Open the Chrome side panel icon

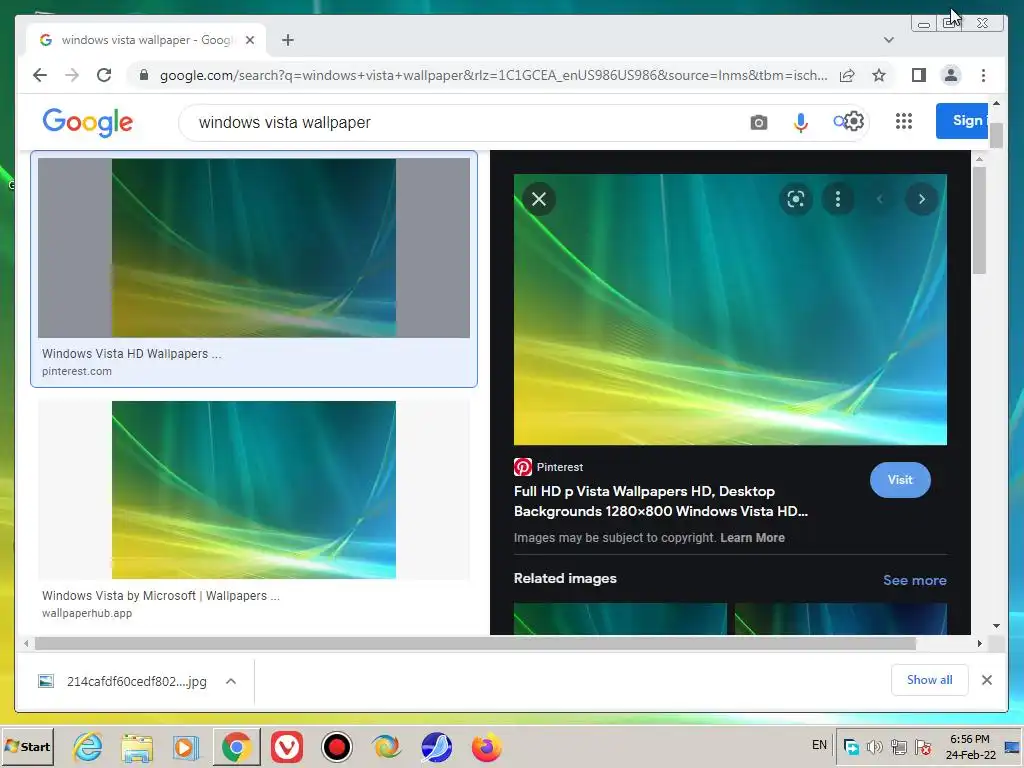click(x=919, y=75)
